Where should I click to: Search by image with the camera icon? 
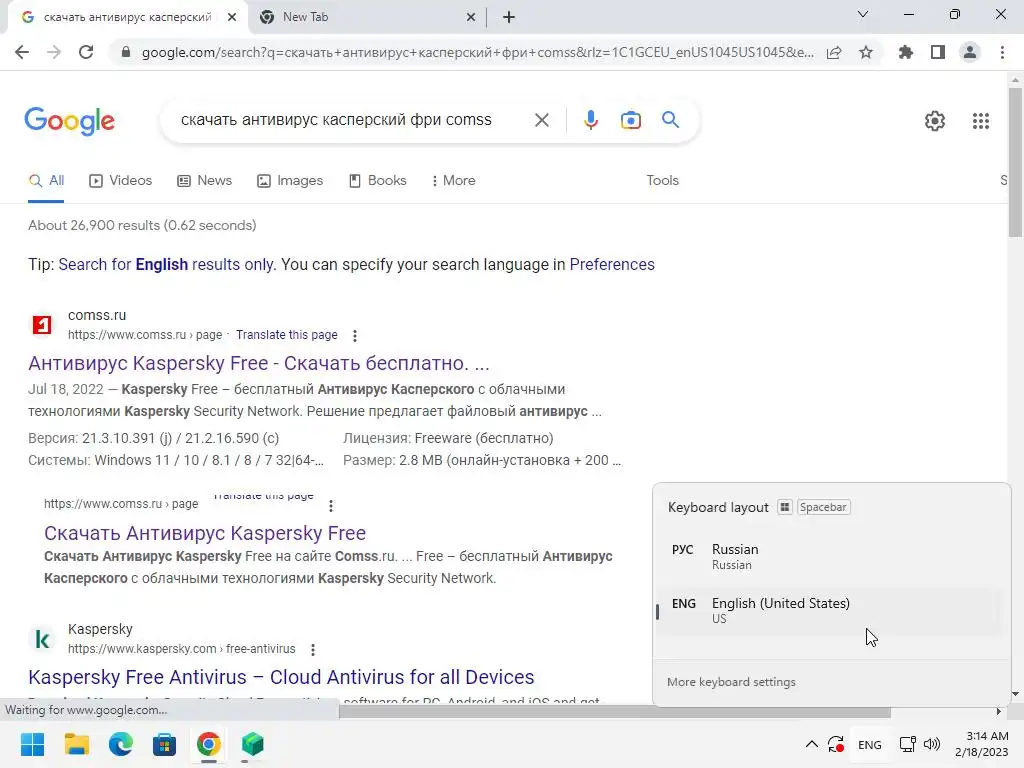tap(631, 120)
